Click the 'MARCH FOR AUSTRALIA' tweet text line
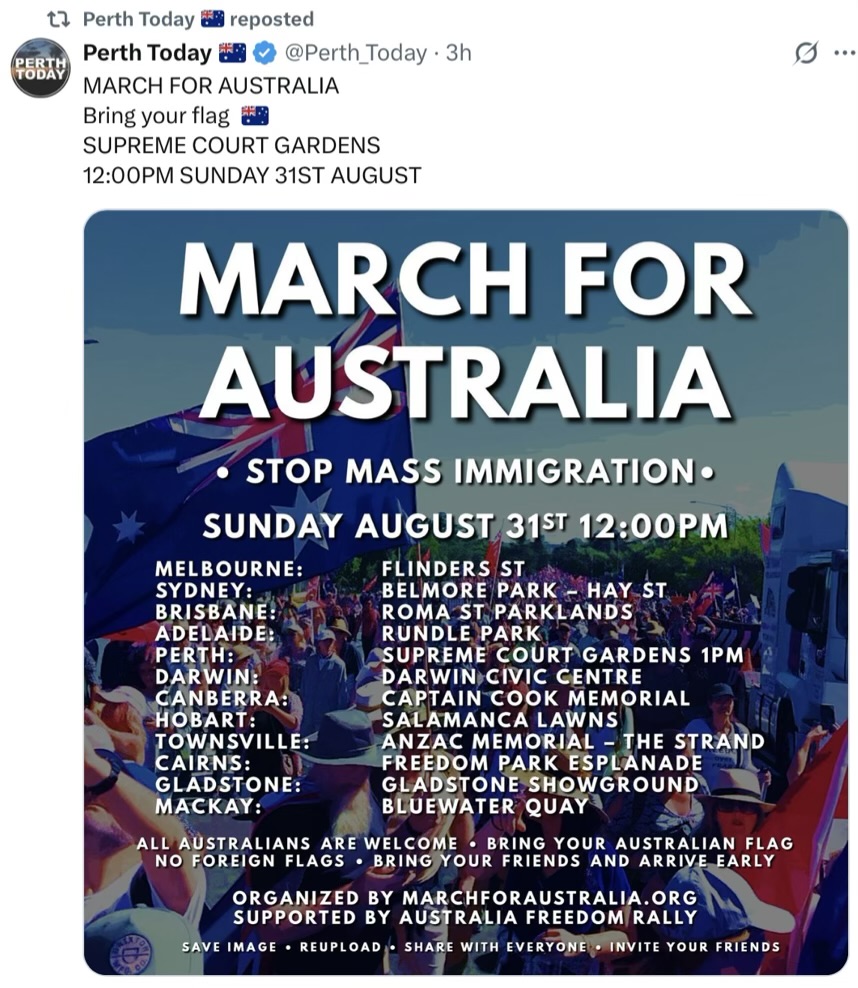858x988 pixels. (x=210, y=86)
